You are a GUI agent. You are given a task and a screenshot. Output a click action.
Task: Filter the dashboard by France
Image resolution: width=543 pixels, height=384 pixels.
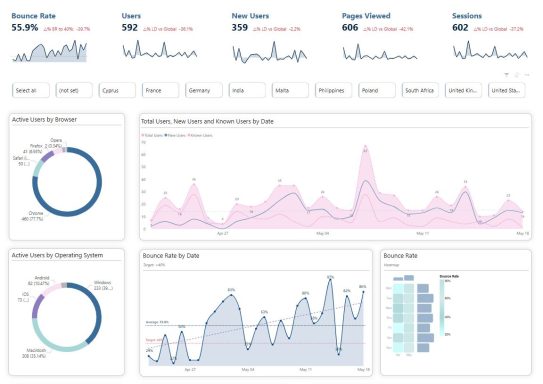tap(161, 90)
